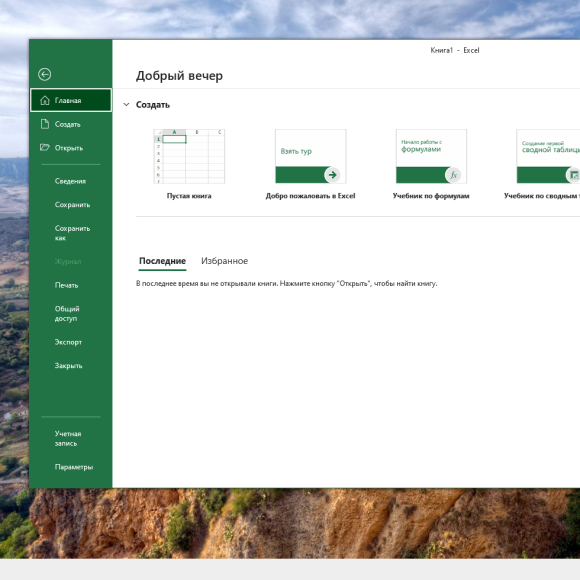
Task: Click the home icon beside Главная
Action: point(45,100)
